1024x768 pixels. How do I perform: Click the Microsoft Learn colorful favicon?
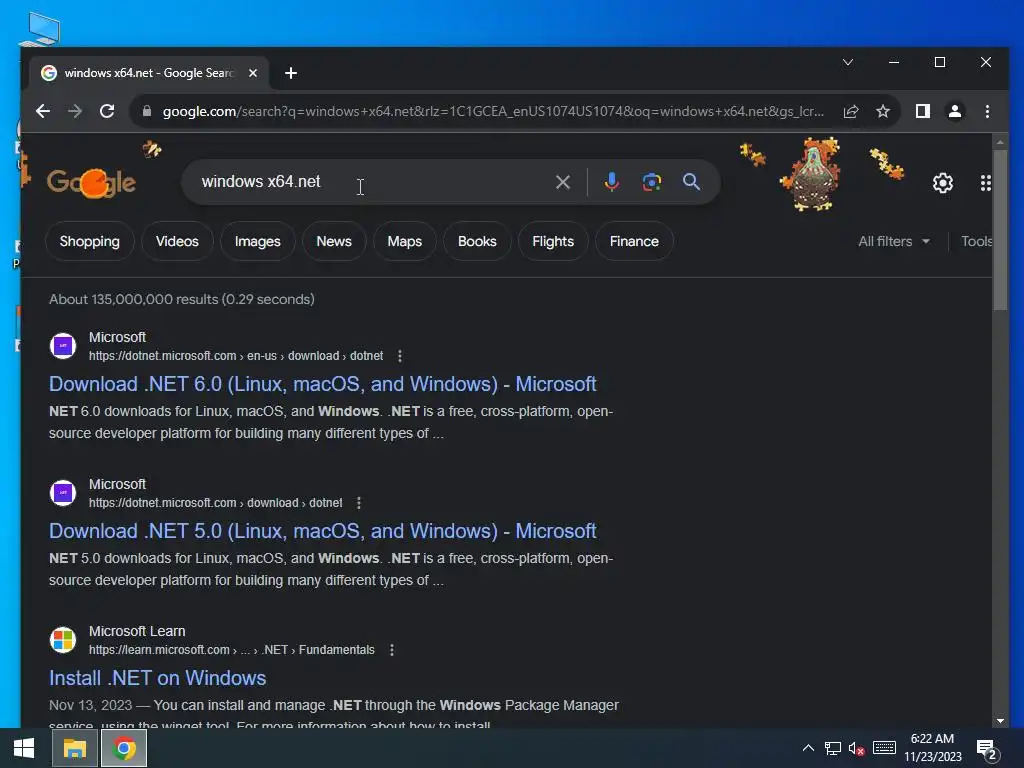click(63, 639)
